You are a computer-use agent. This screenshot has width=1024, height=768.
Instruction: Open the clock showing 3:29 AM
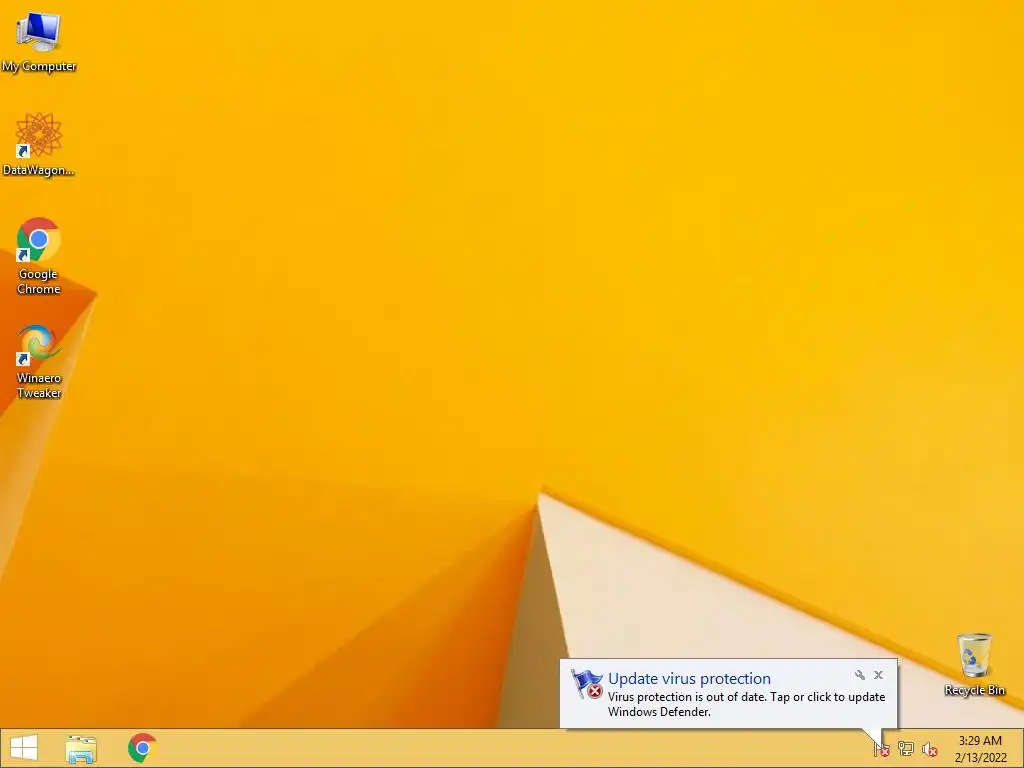(x=980, y=748)
